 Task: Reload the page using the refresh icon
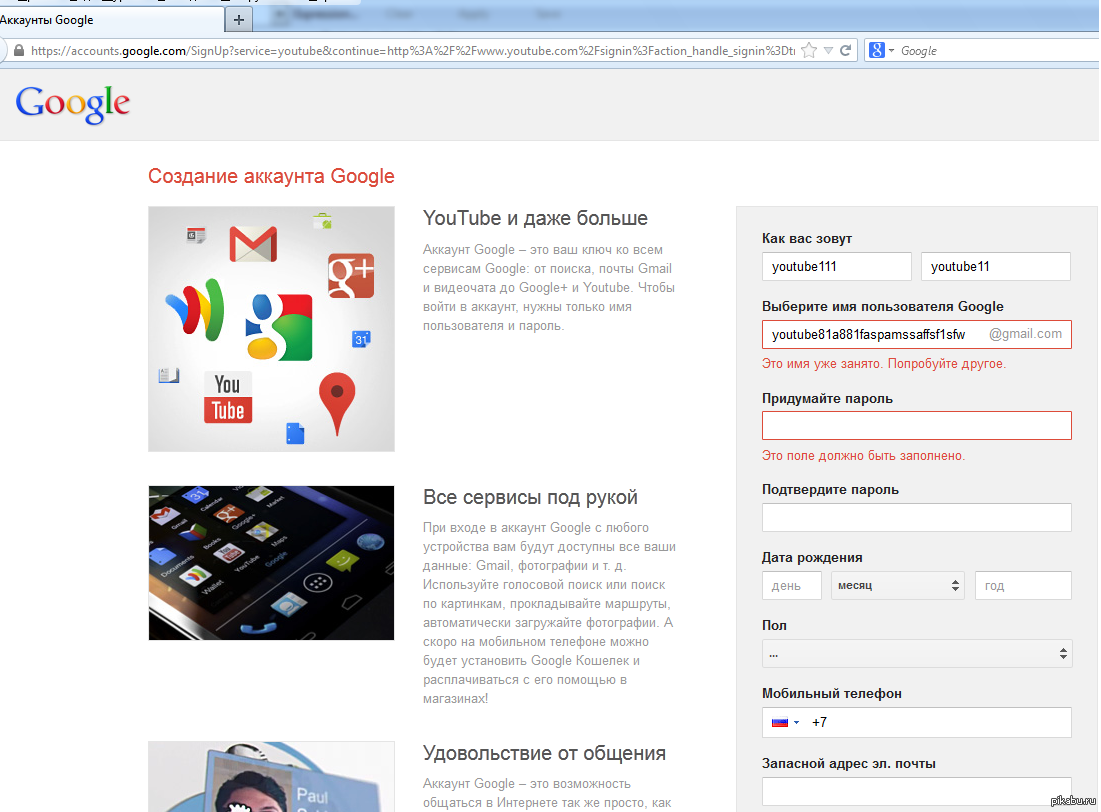coord(845,50)
